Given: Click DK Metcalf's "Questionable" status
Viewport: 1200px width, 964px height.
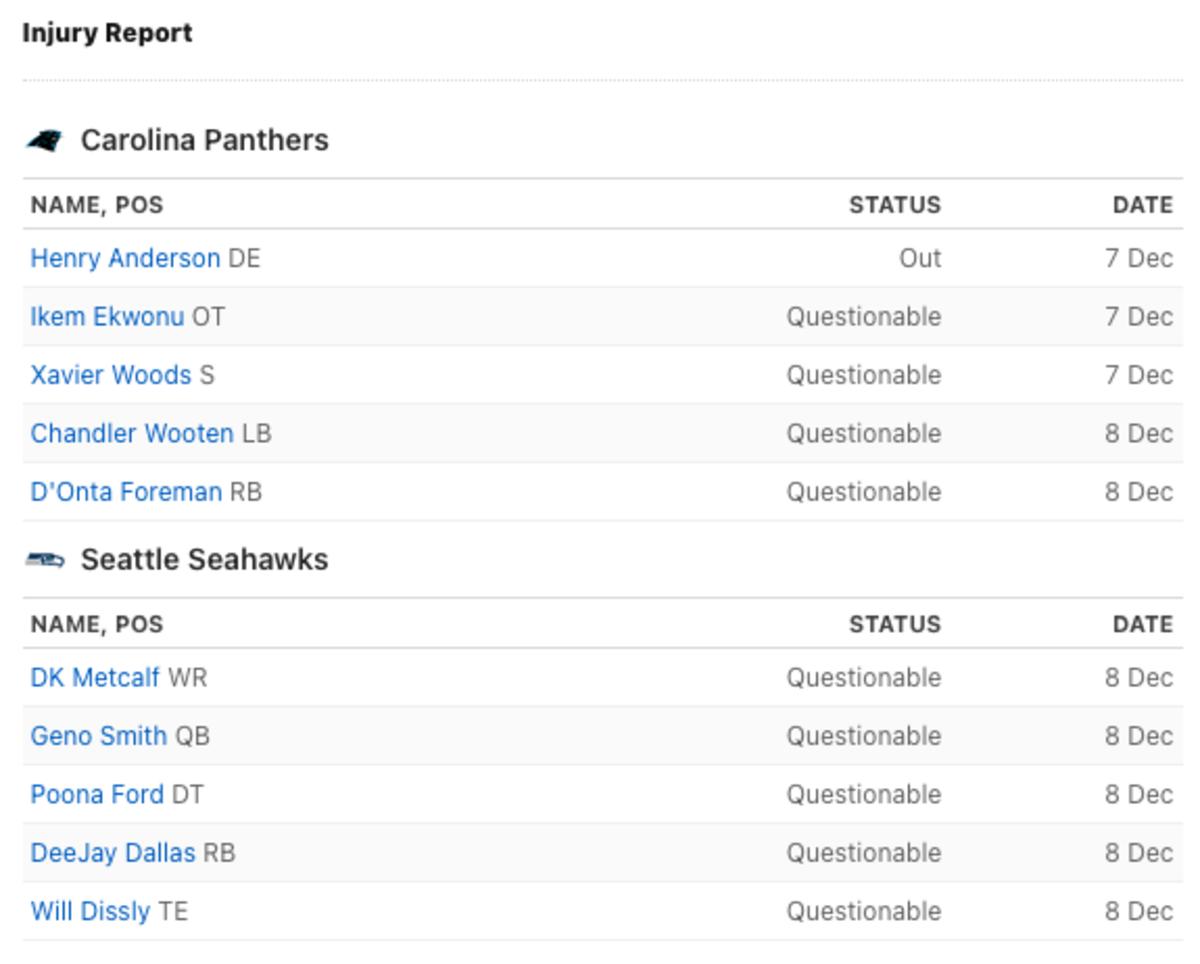Looking at the screenshot, I should (863, 678).
